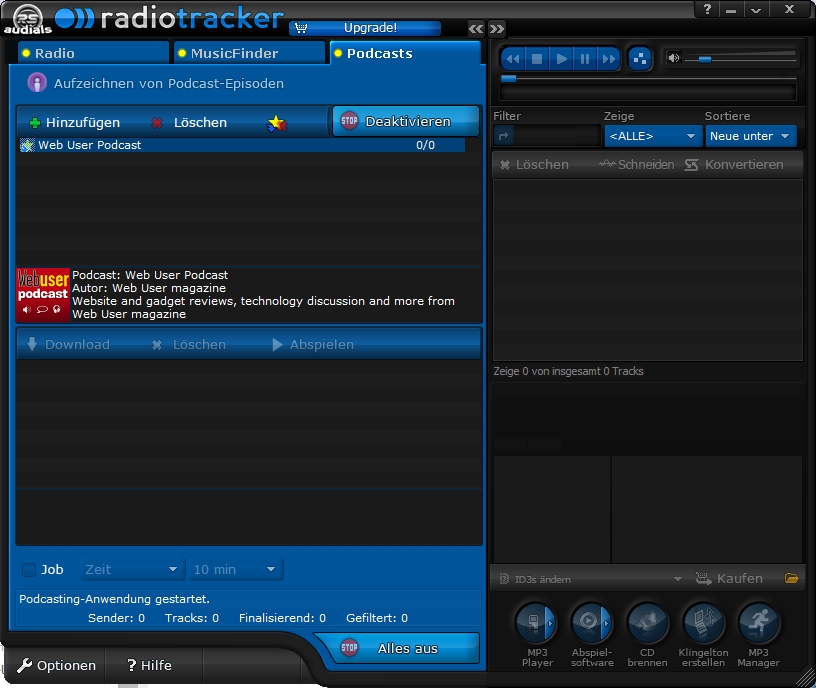Open Kaufen via the shopping cart icon

pos(703,578)
